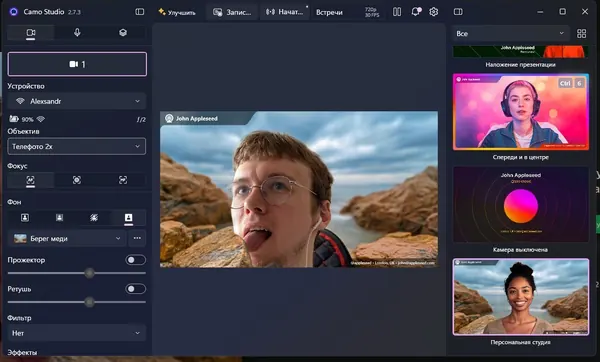Select the no background effect icon
Screen dimensions: 600x362
click(x=25, y=217)
